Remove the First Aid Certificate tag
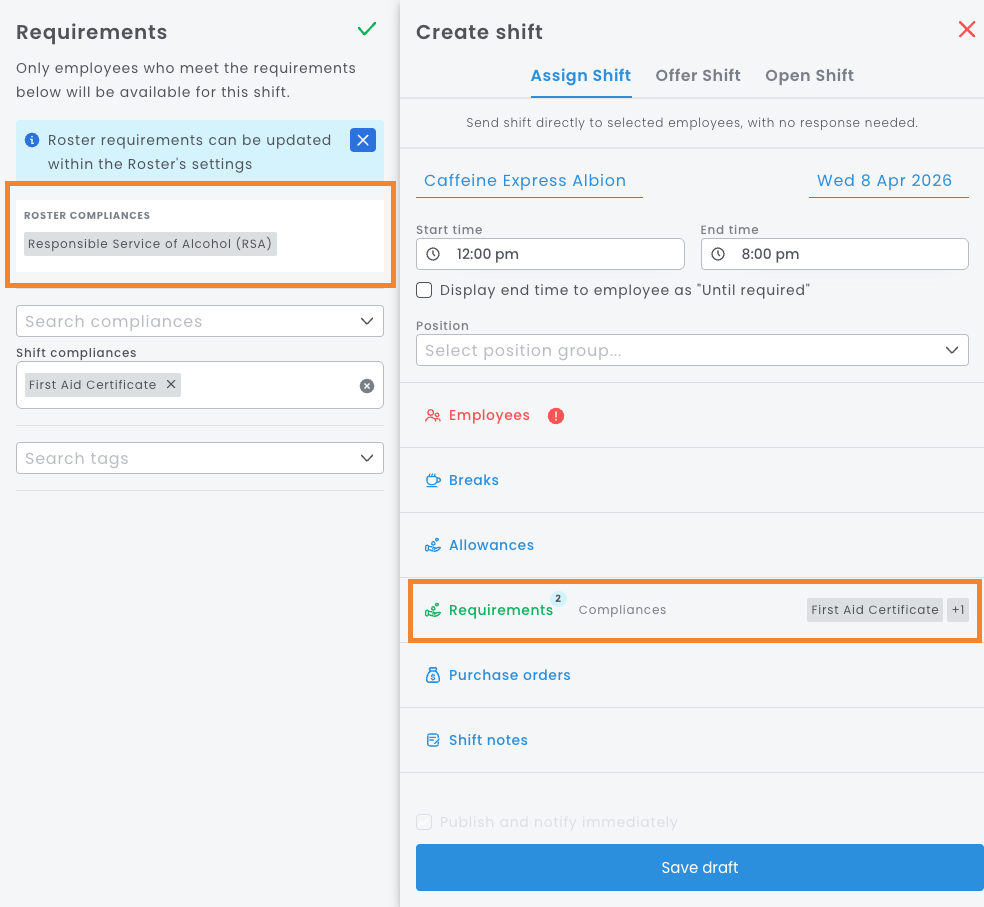 pos(171,385)
